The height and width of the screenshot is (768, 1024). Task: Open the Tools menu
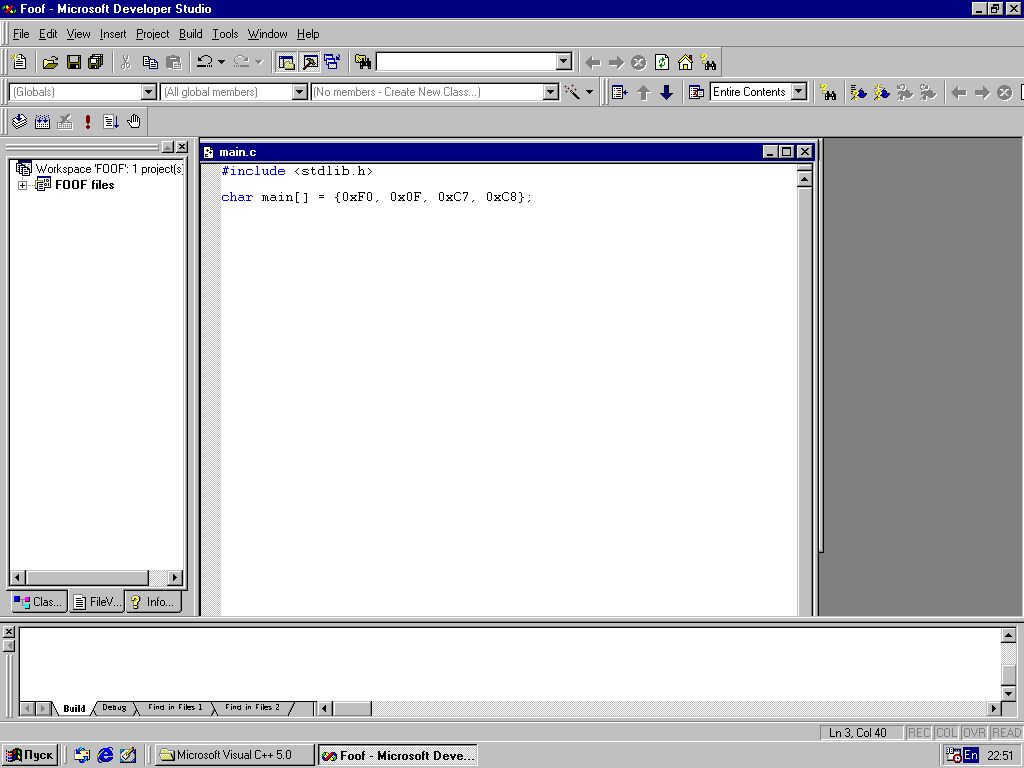(x=225, y=34)
